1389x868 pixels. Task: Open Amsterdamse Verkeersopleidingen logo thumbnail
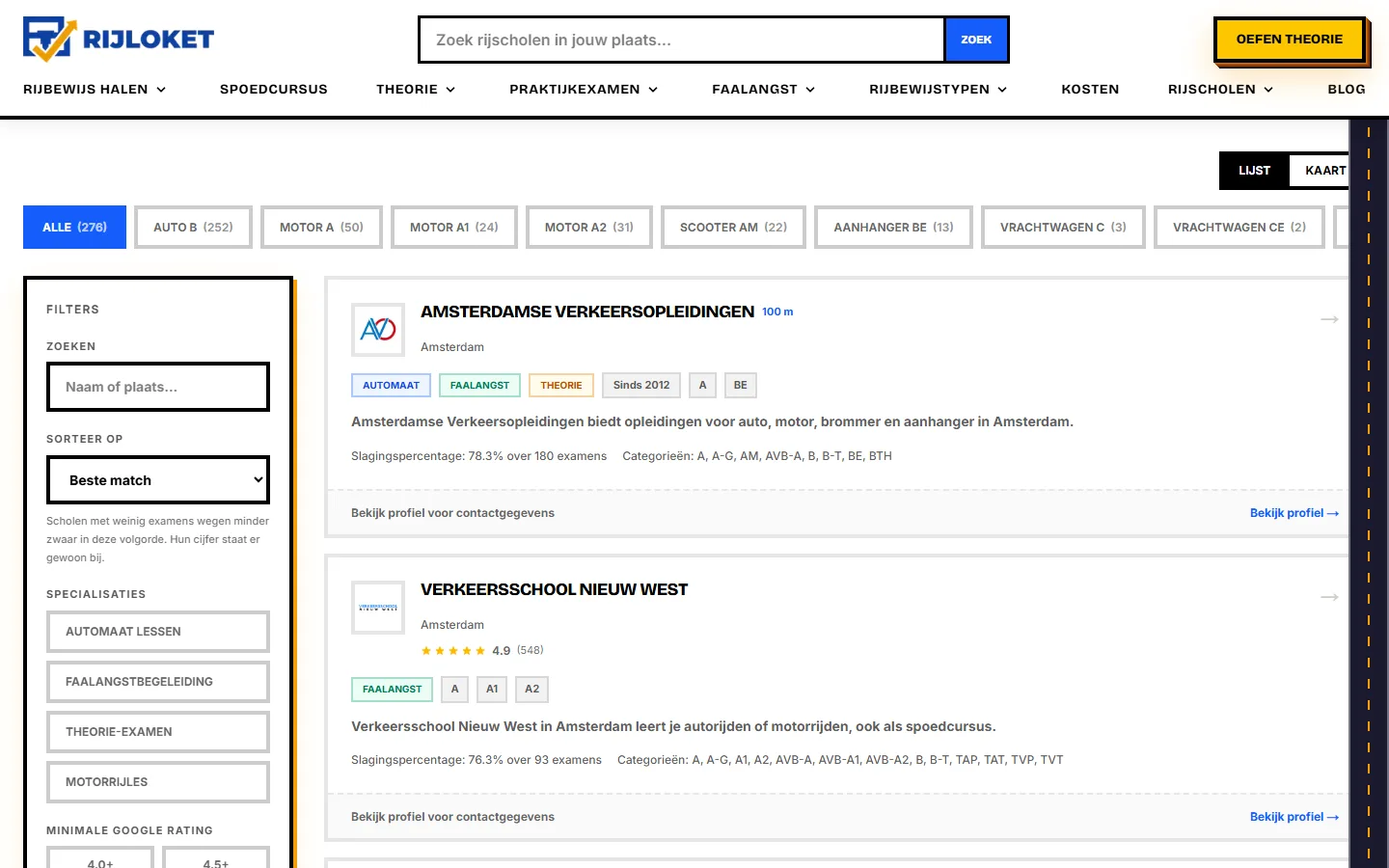point(378,330)
